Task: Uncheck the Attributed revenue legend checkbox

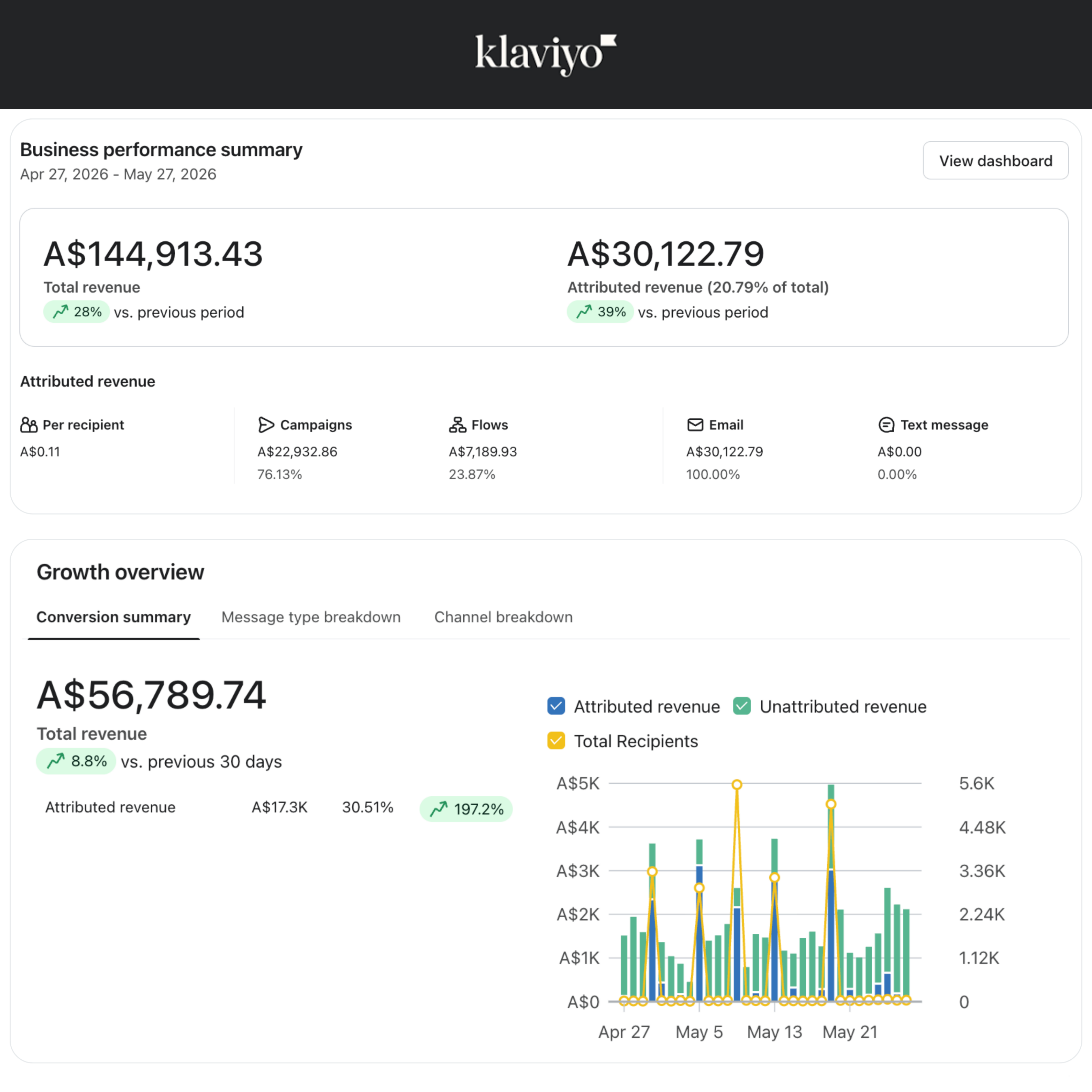Action: point(556,707)
